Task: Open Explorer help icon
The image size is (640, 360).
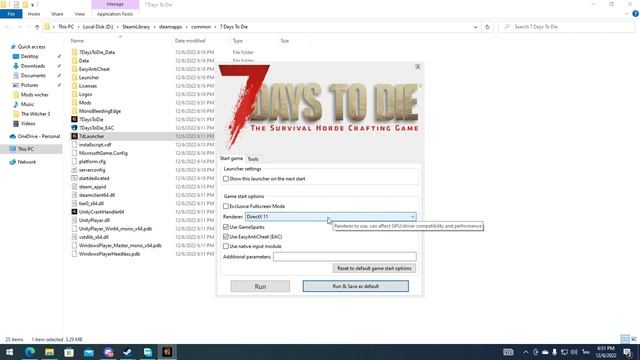Action: [x=635, y=14]
